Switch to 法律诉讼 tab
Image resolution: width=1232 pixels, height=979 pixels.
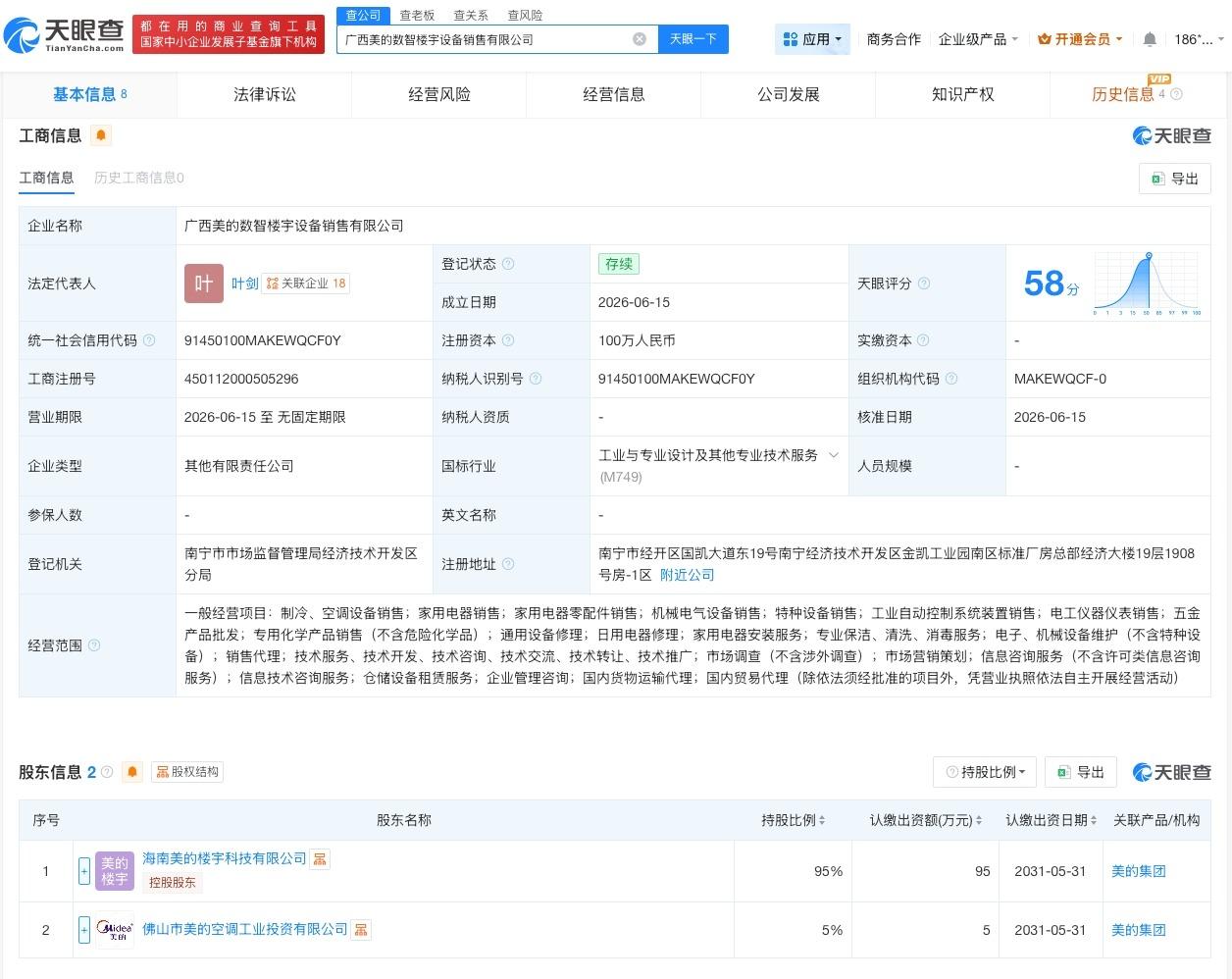coord(265,94)
